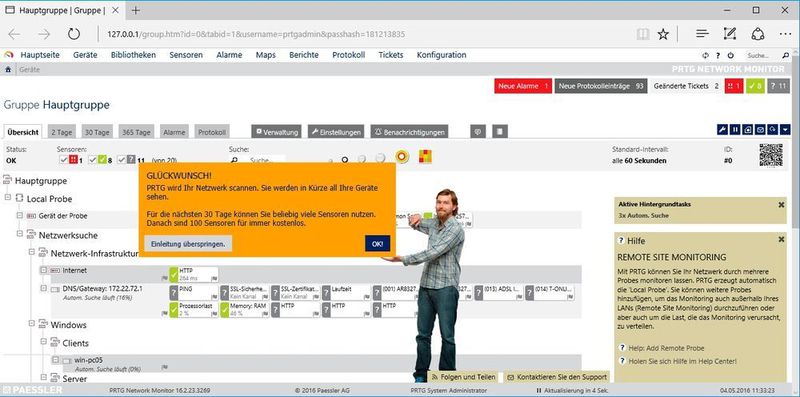Open the Maps menu
The width and height of the screenshot is (800, 397).
pyautogui.click(x=266, y=55)
